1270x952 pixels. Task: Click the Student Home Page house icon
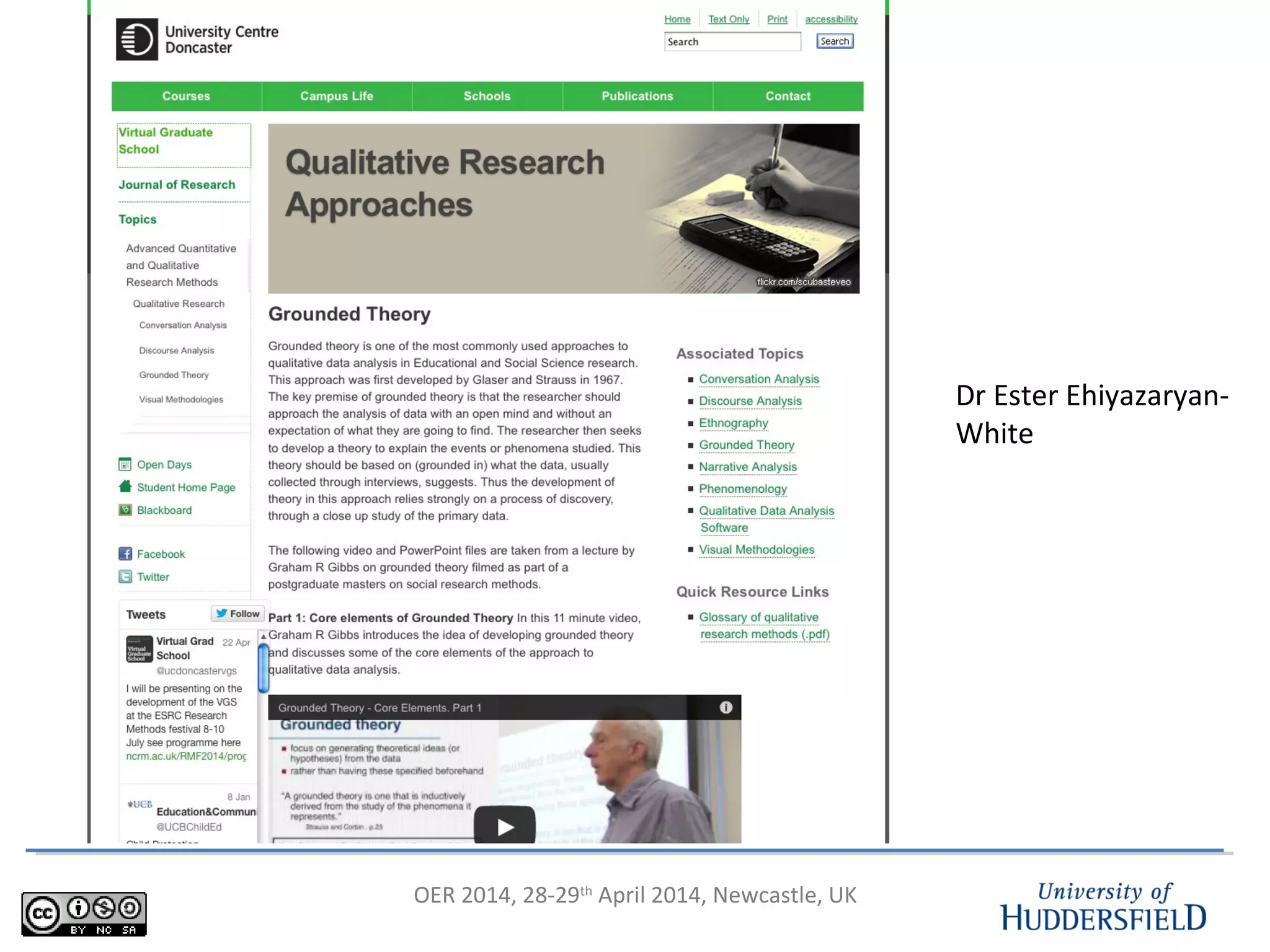[x=125, y=487]
